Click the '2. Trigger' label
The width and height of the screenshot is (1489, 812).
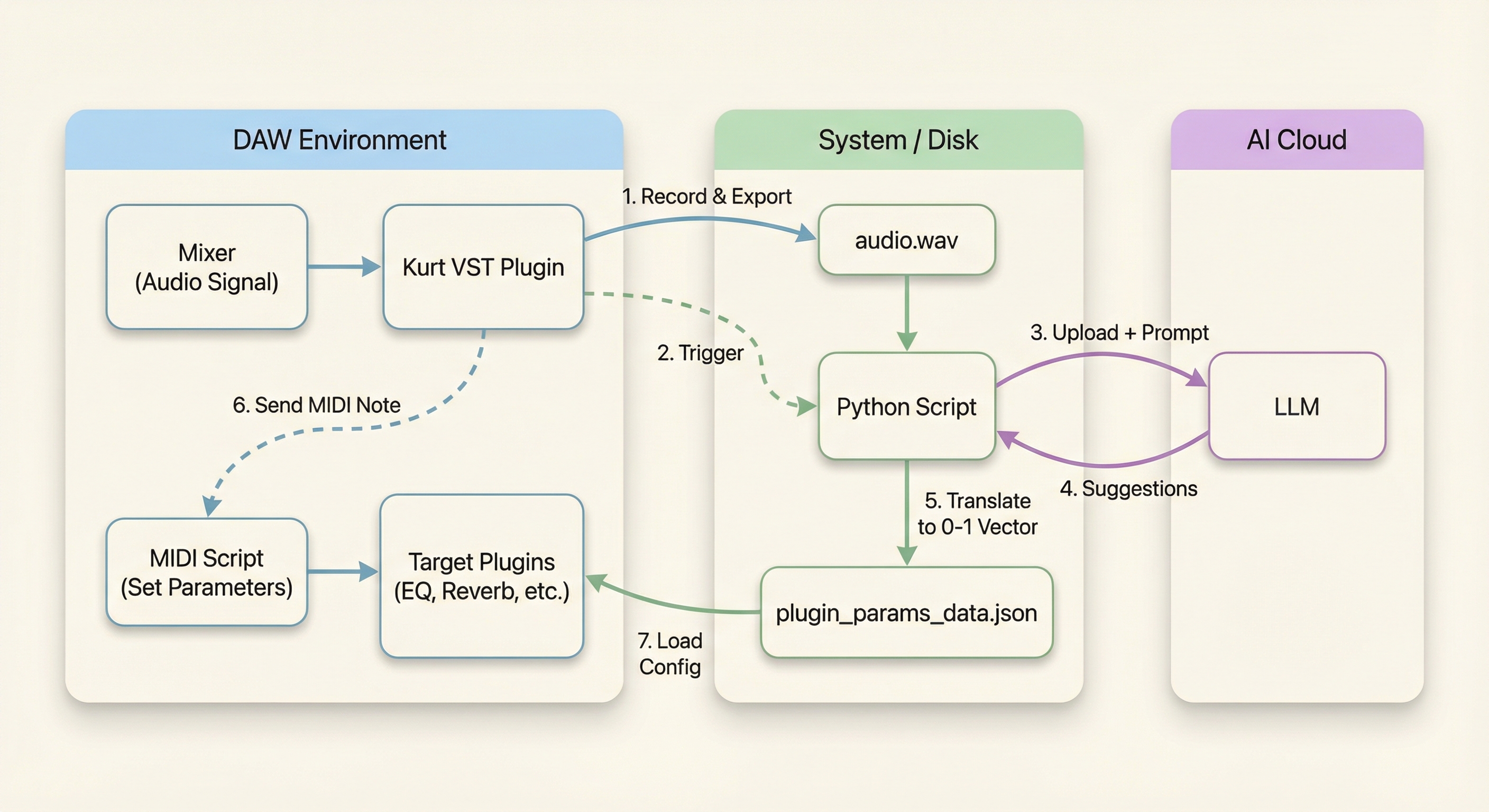[700, 353]
